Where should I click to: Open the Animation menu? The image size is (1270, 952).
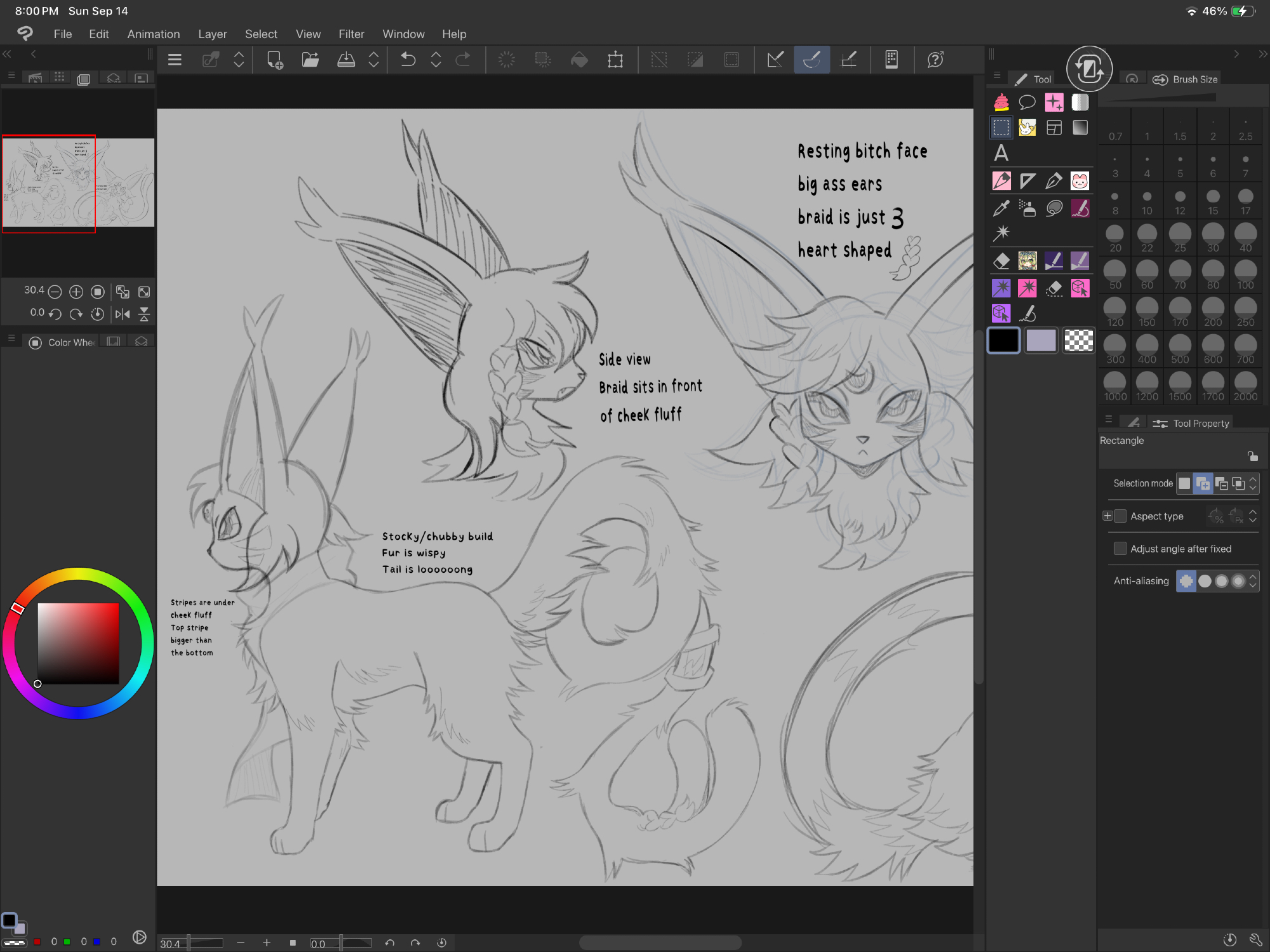pos(153,34)
